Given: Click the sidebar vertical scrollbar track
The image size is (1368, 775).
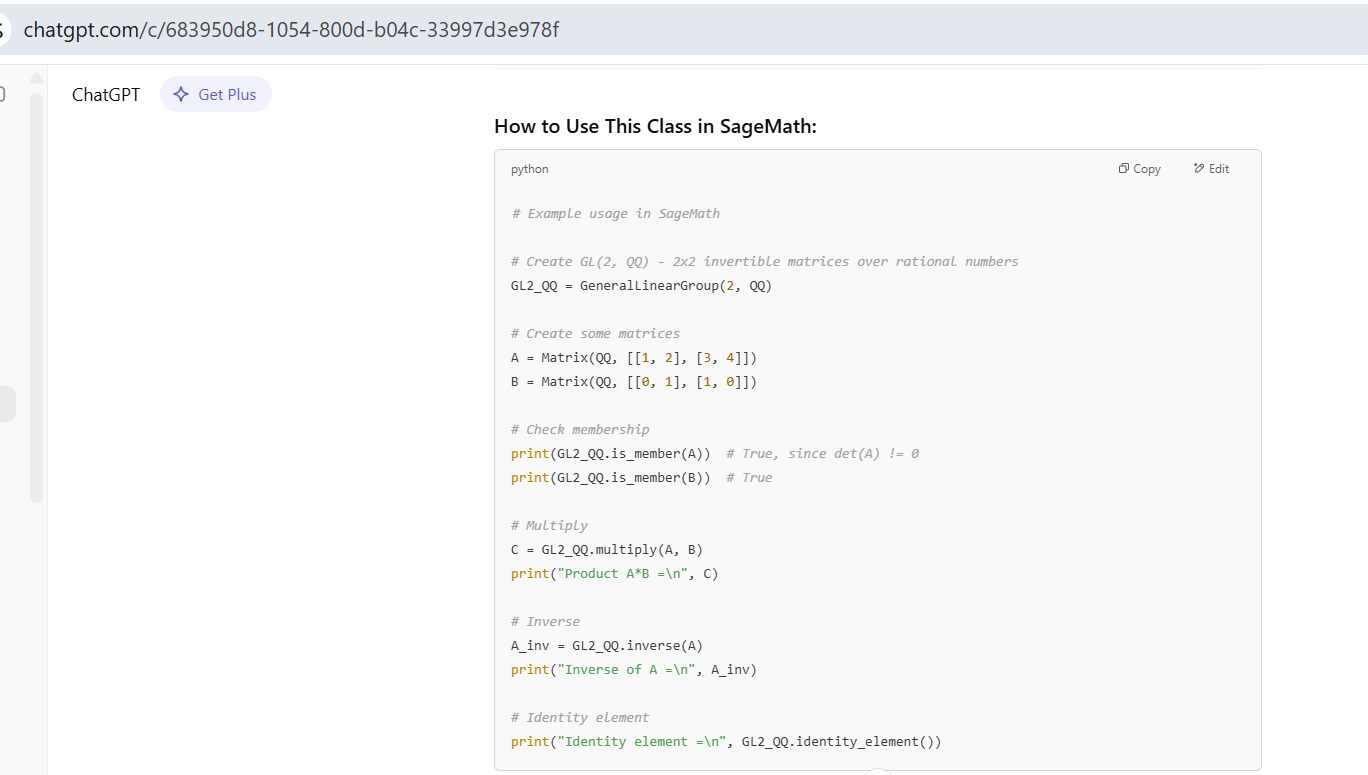Looking at the screenshot, I should (x=37, y=300).
